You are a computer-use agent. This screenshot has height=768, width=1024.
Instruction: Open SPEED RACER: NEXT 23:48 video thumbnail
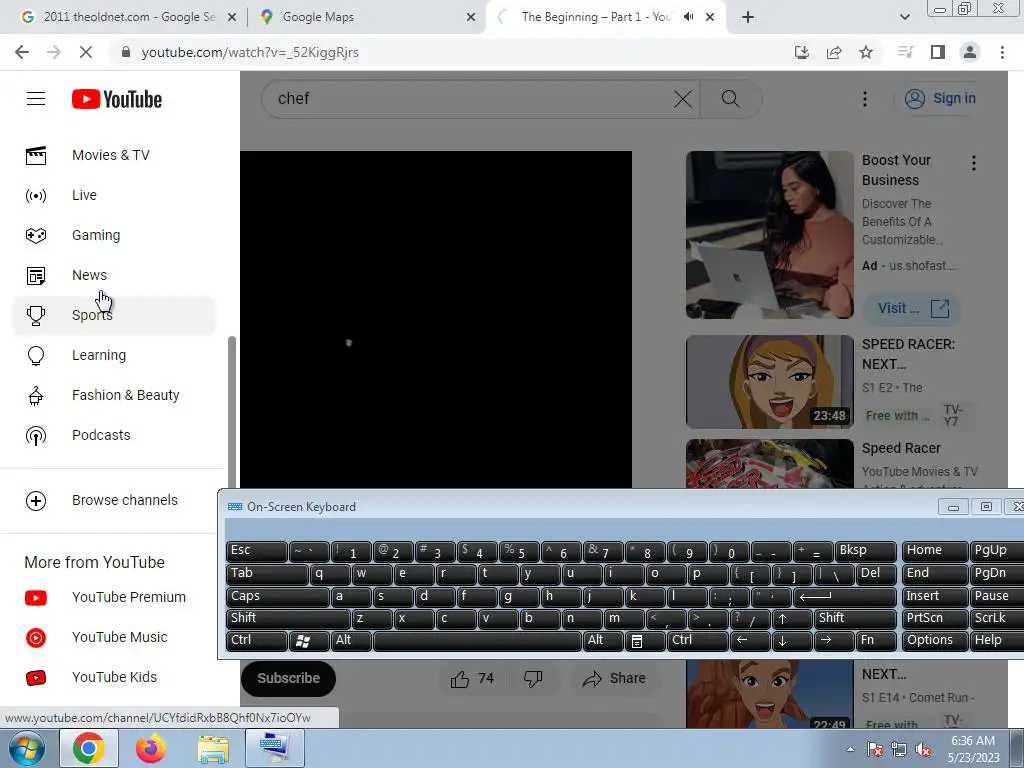click(x=769, y=382)
